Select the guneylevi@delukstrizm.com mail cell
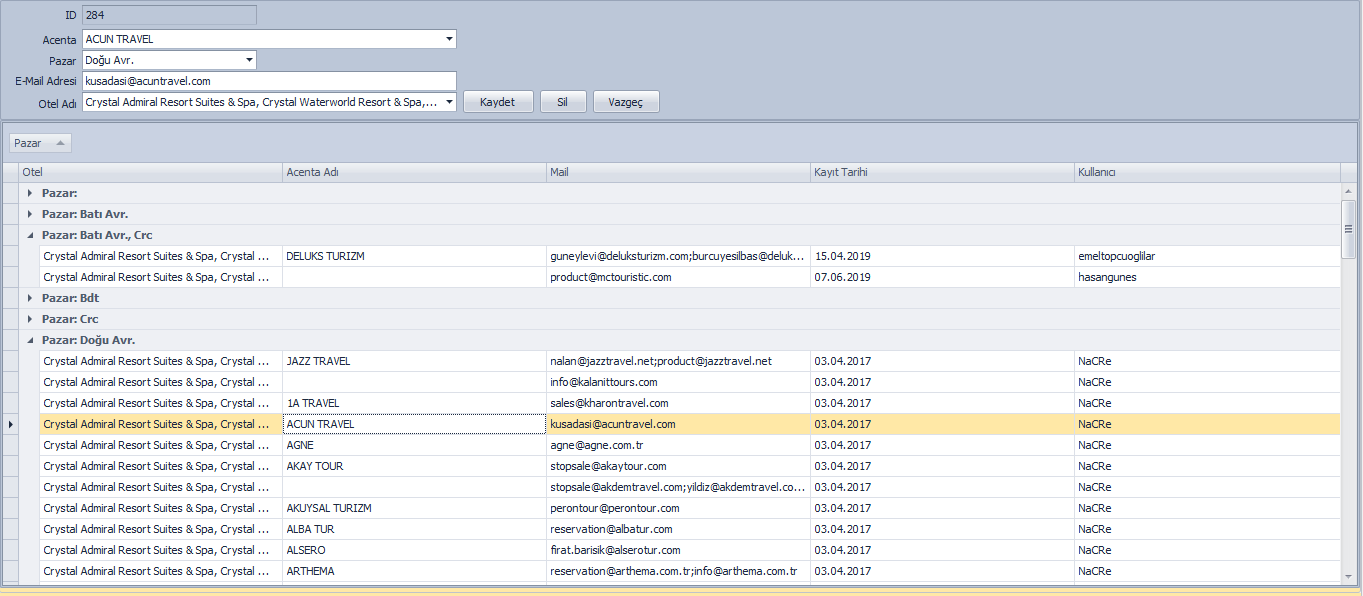 679,256
